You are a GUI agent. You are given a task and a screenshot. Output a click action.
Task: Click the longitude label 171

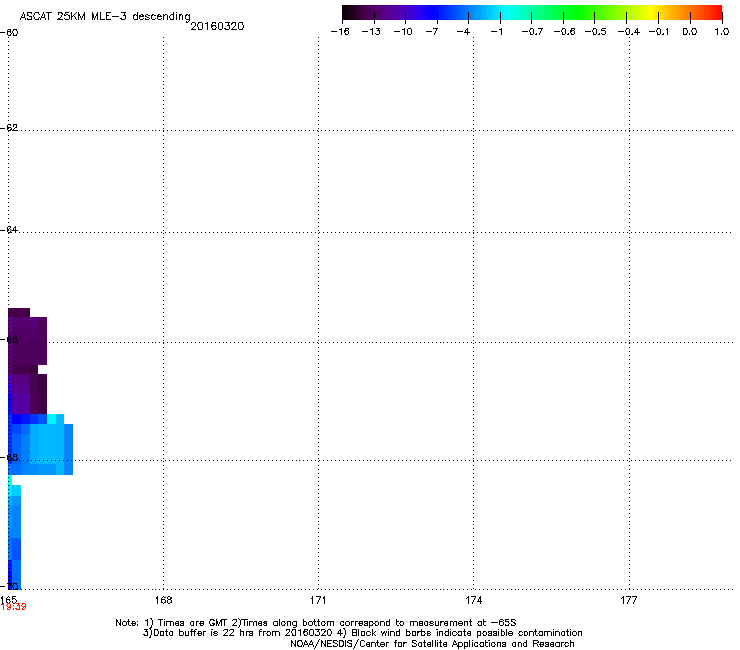(318, 600)
